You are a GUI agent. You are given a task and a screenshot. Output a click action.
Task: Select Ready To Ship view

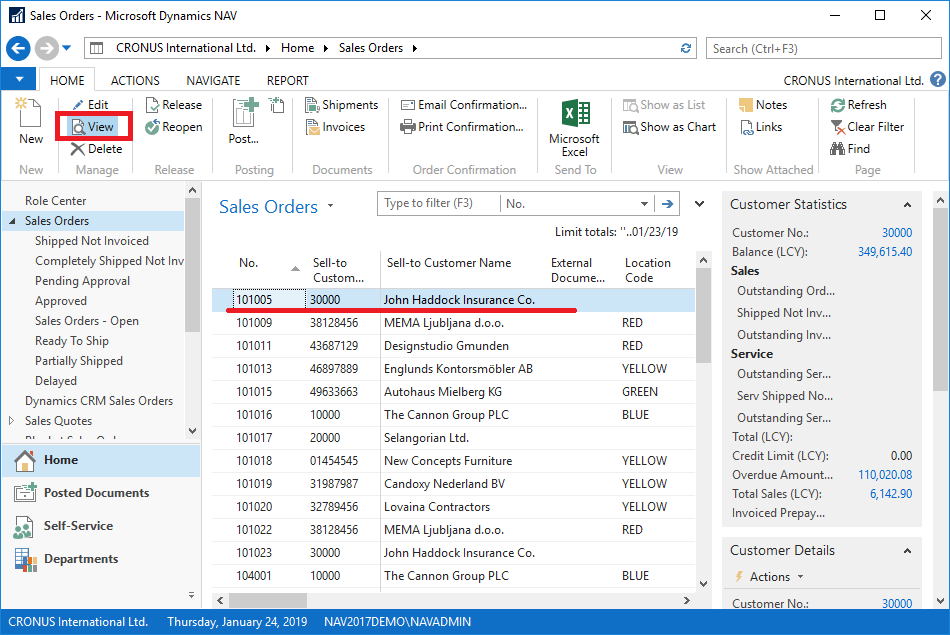tap(71, 341)
